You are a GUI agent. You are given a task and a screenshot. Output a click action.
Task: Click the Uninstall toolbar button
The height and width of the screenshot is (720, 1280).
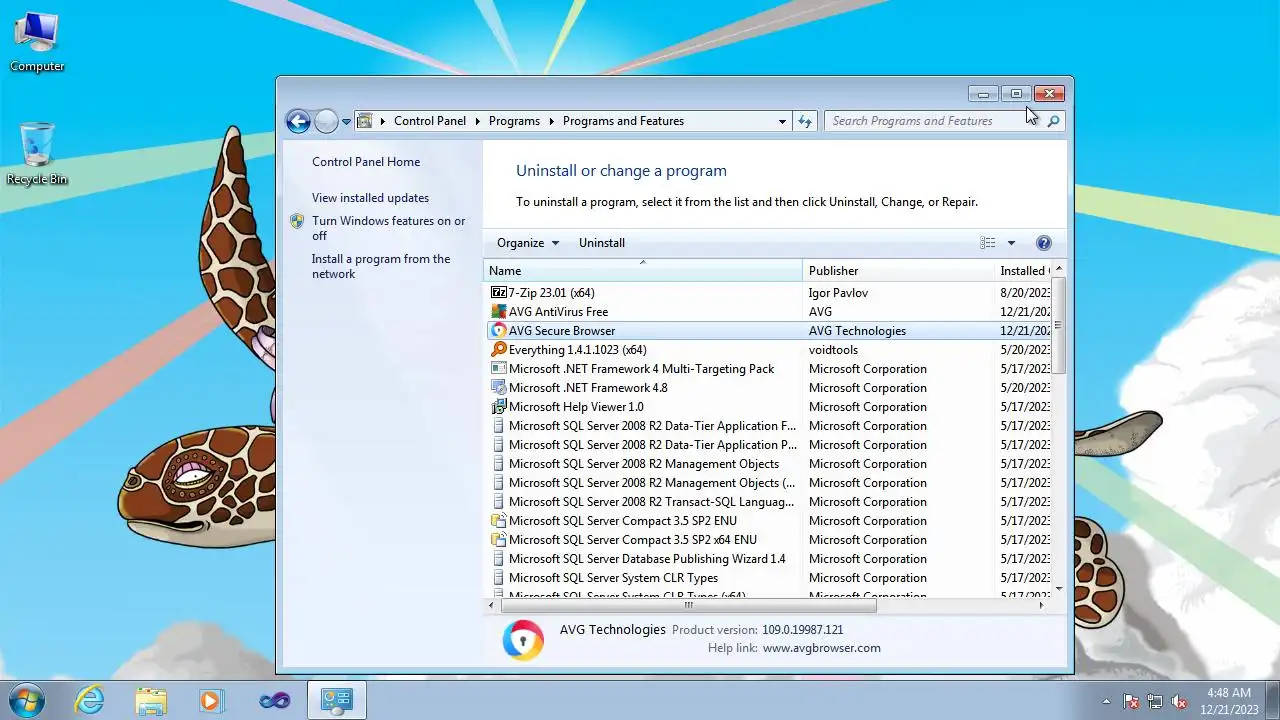pos(602,243)
